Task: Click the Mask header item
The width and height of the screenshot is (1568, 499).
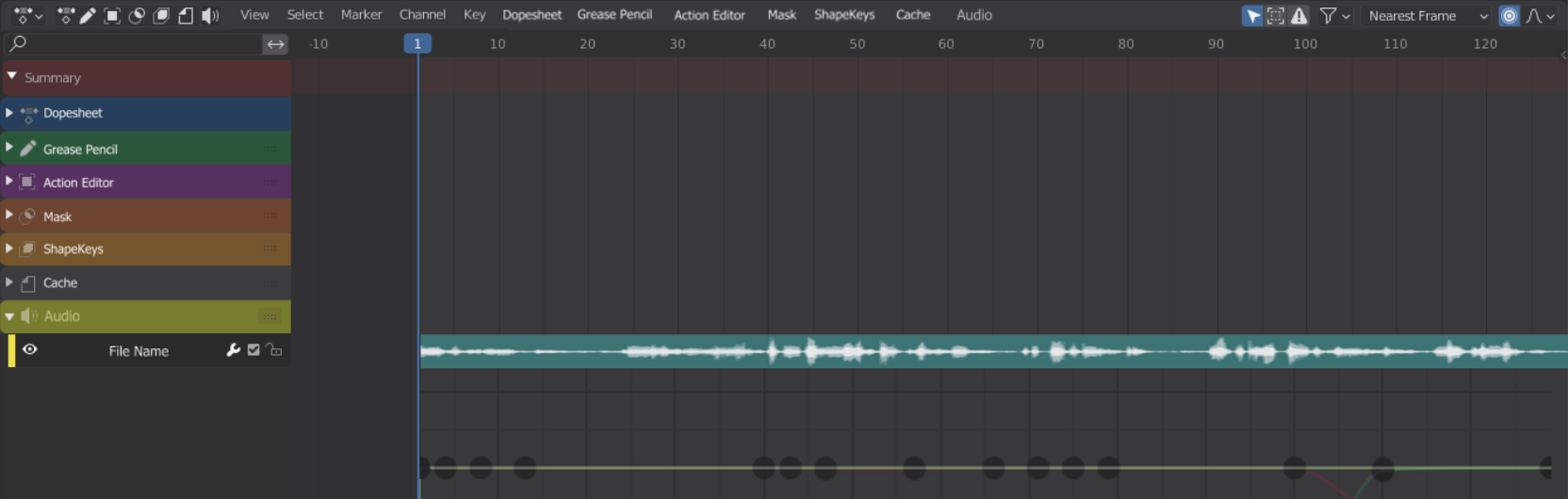Action: 781,15
